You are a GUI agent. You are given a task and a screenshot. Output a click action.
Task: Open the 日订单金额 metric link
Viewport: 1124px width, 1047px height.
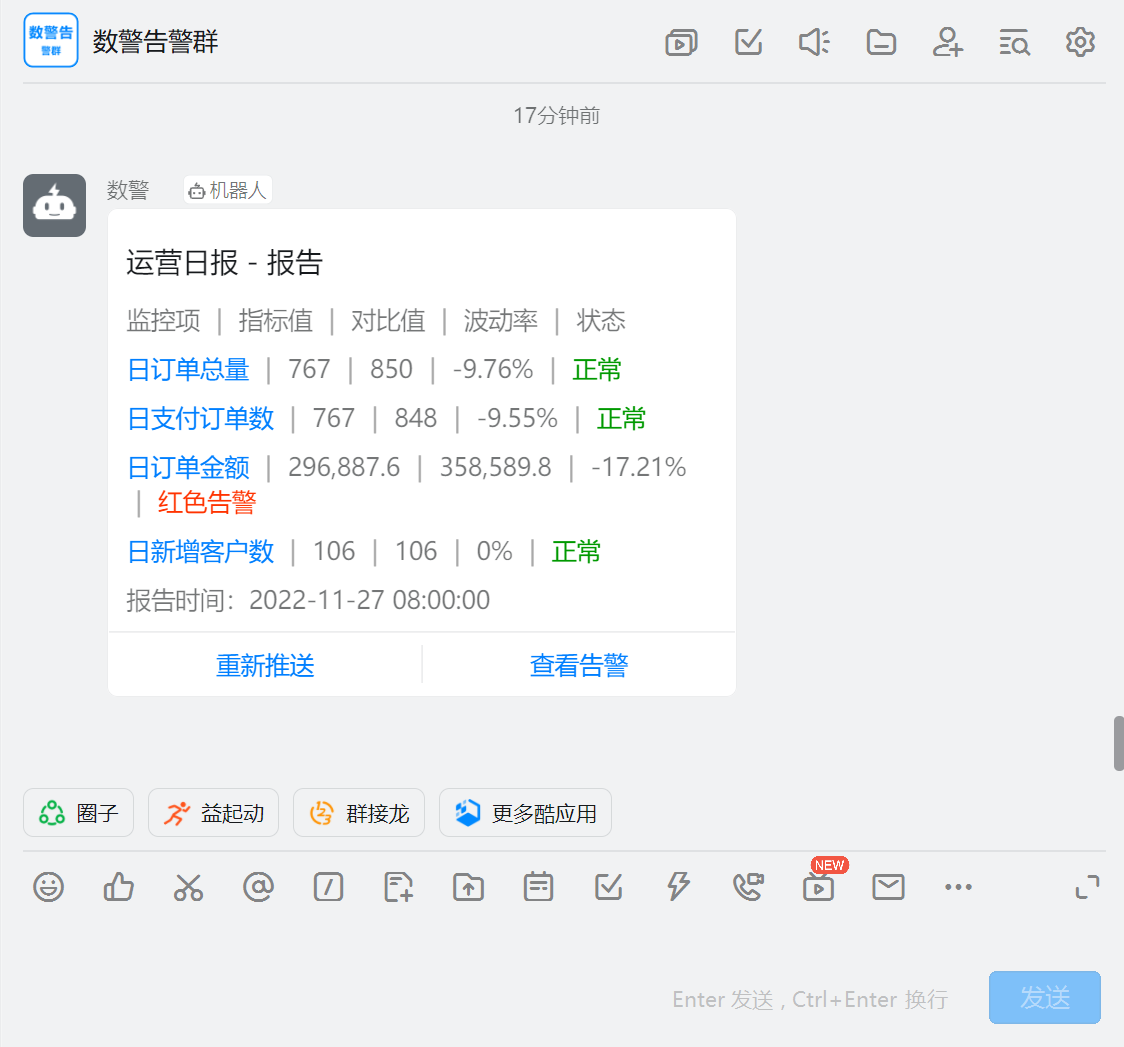tap(188, 467)
